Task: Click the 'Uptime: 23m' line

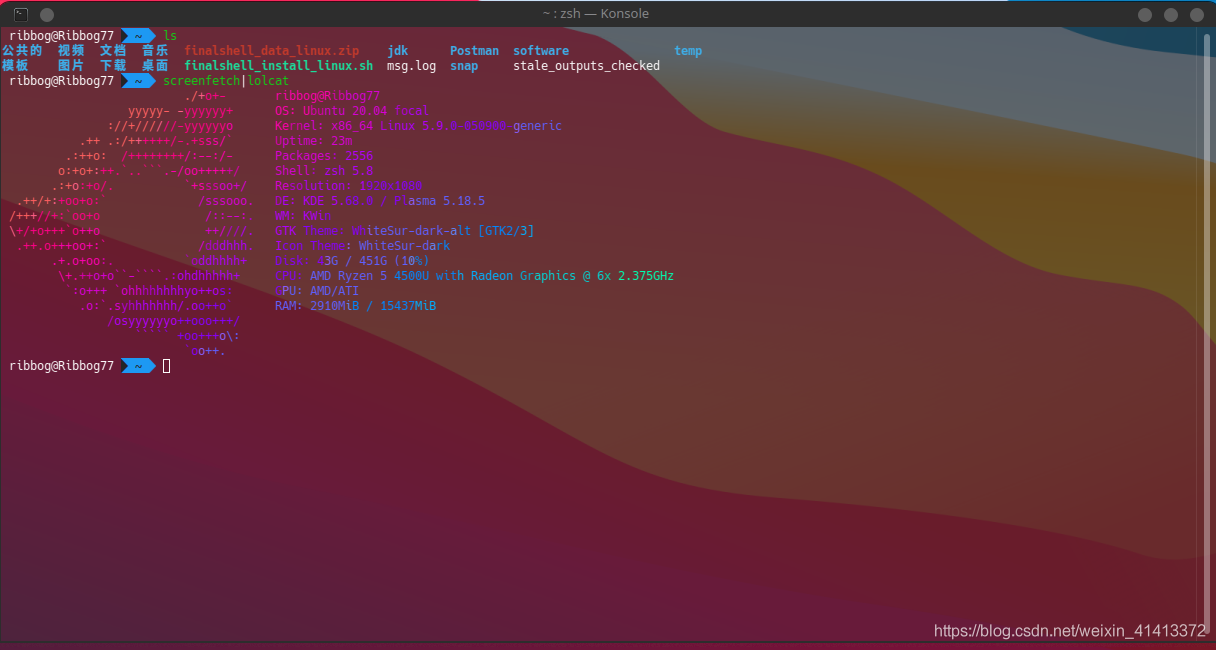Action: (313, 141)
